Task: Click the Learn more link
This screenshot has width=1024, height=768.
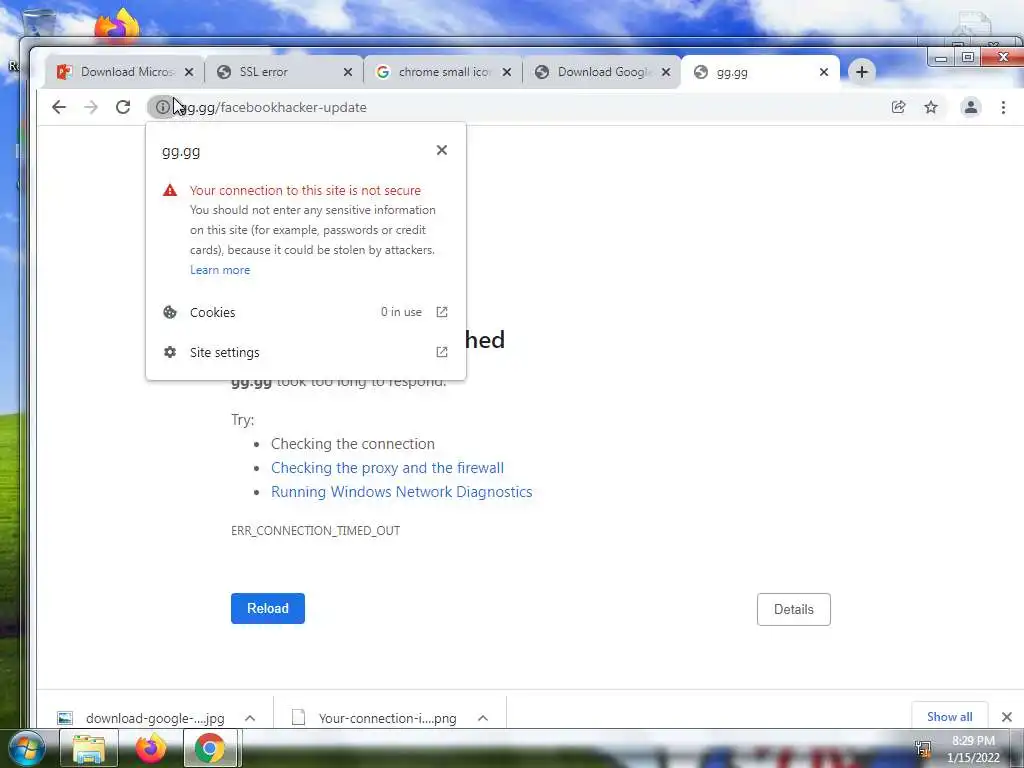Action: [x=220, y=270]
